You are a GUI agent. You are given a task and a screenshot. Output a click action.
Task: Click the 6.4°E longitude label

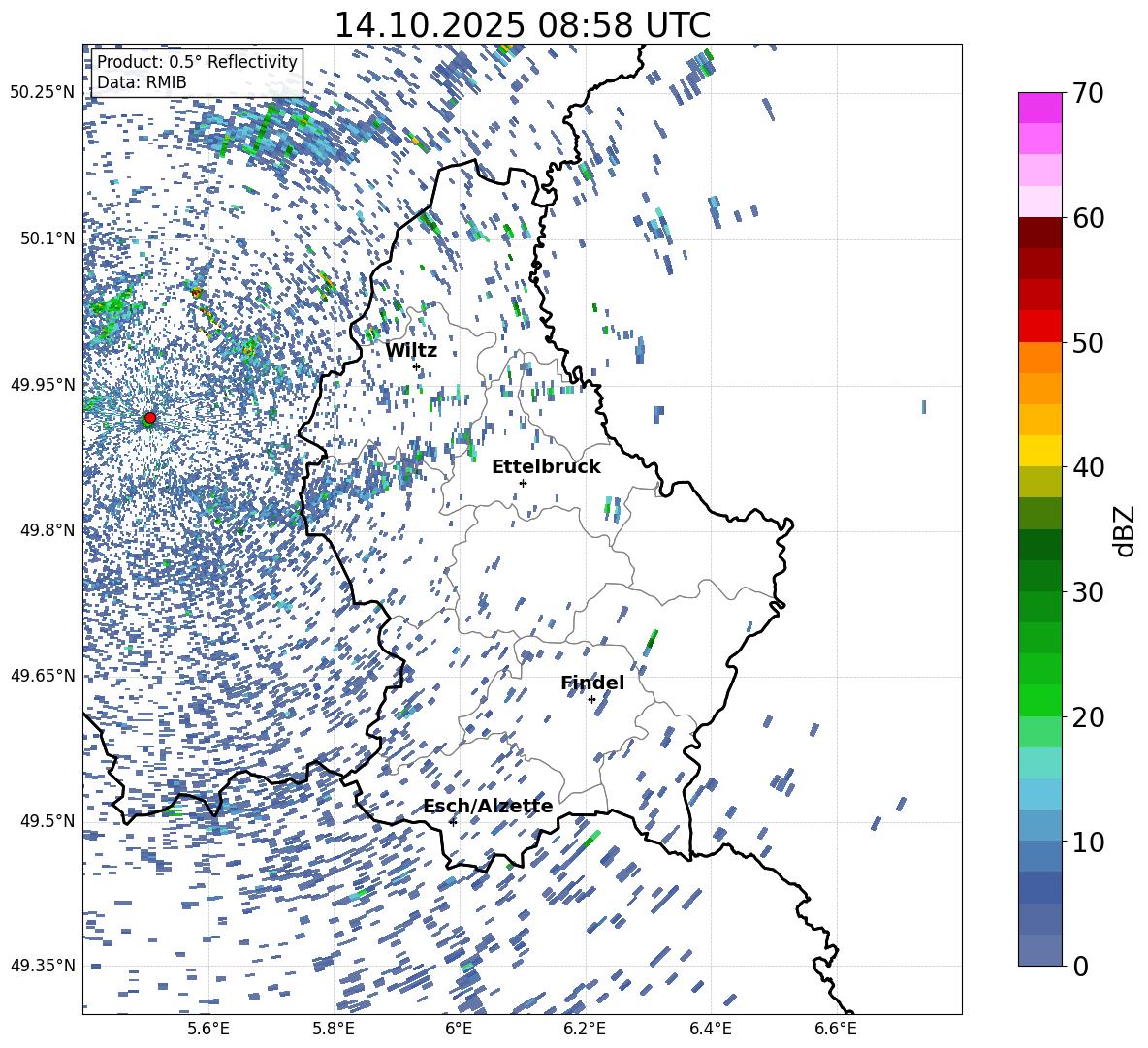710,1029
